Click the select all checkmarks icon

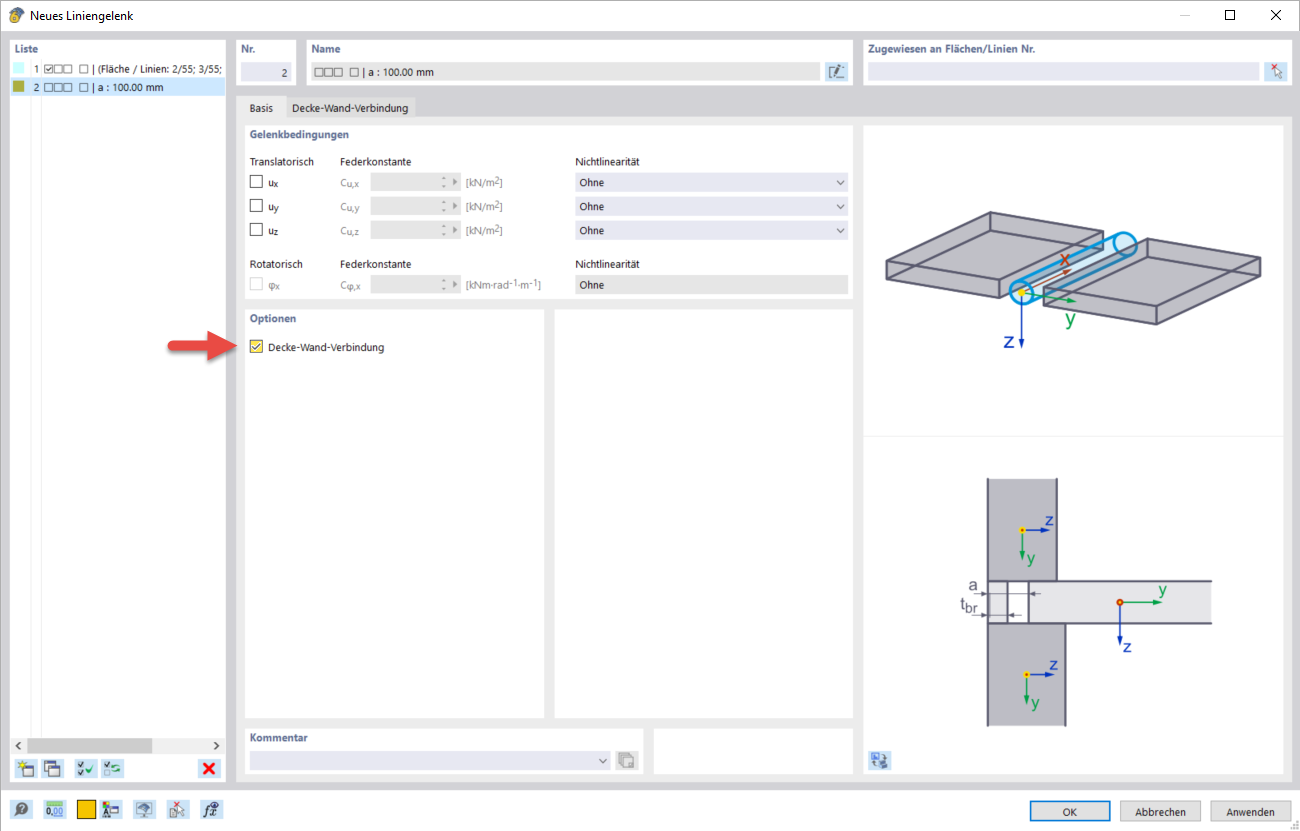pyautogui.click(x=86, y=768)
